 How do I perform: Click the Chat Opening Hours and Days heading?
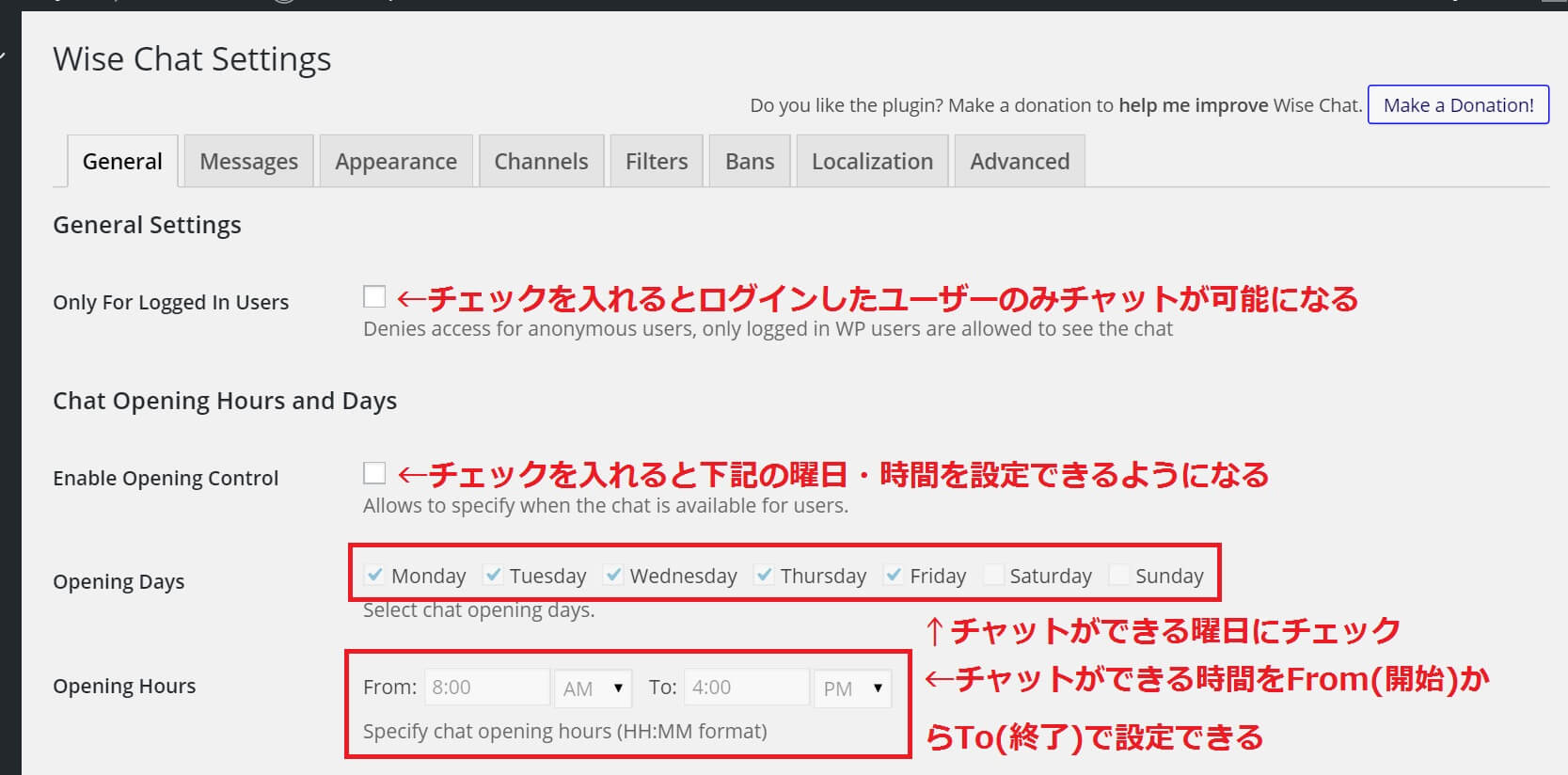(225, 402)
